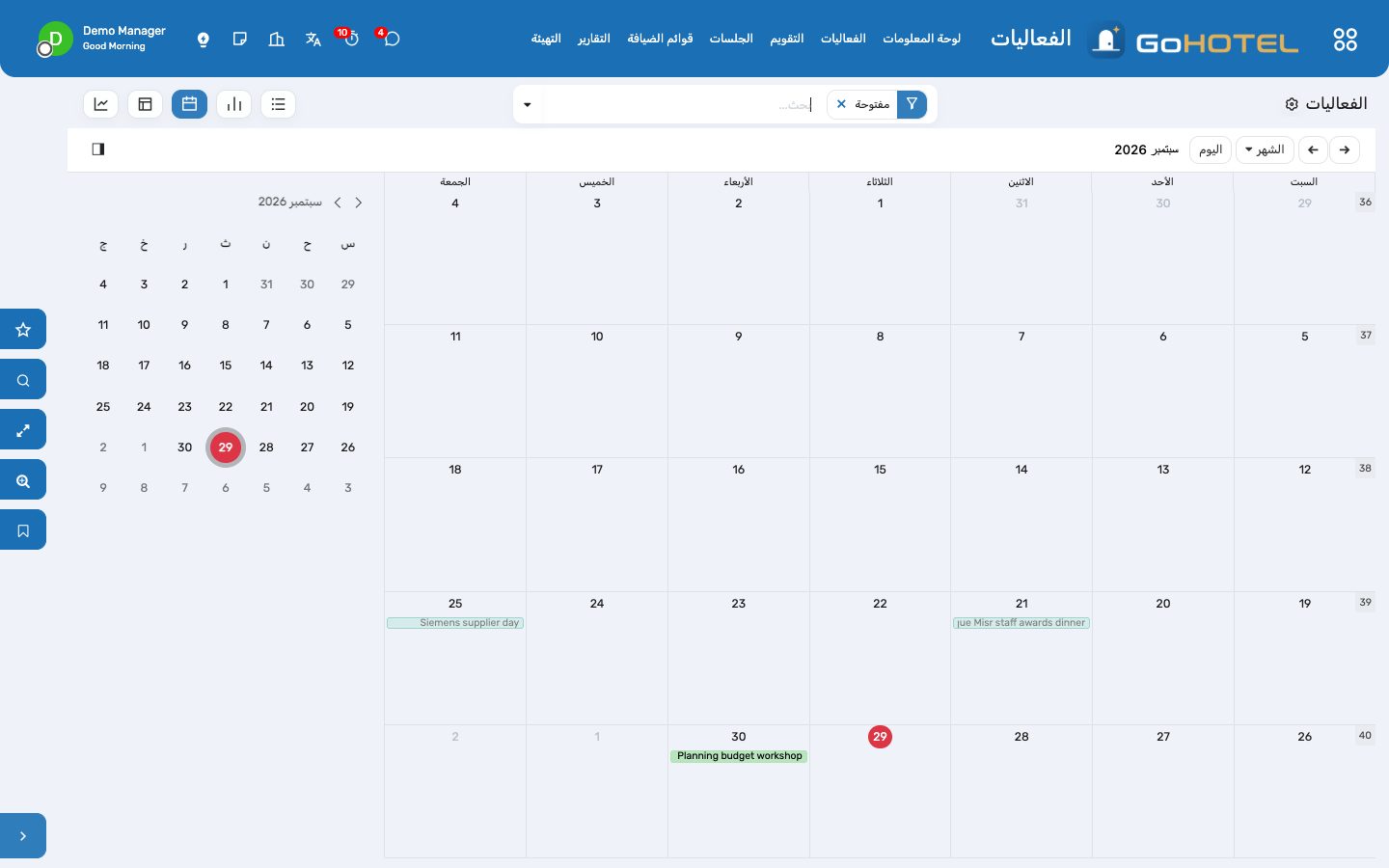This screenshot has width=1389, height=868.
Task: Open the التقويم menu
Action: point(787,39)
